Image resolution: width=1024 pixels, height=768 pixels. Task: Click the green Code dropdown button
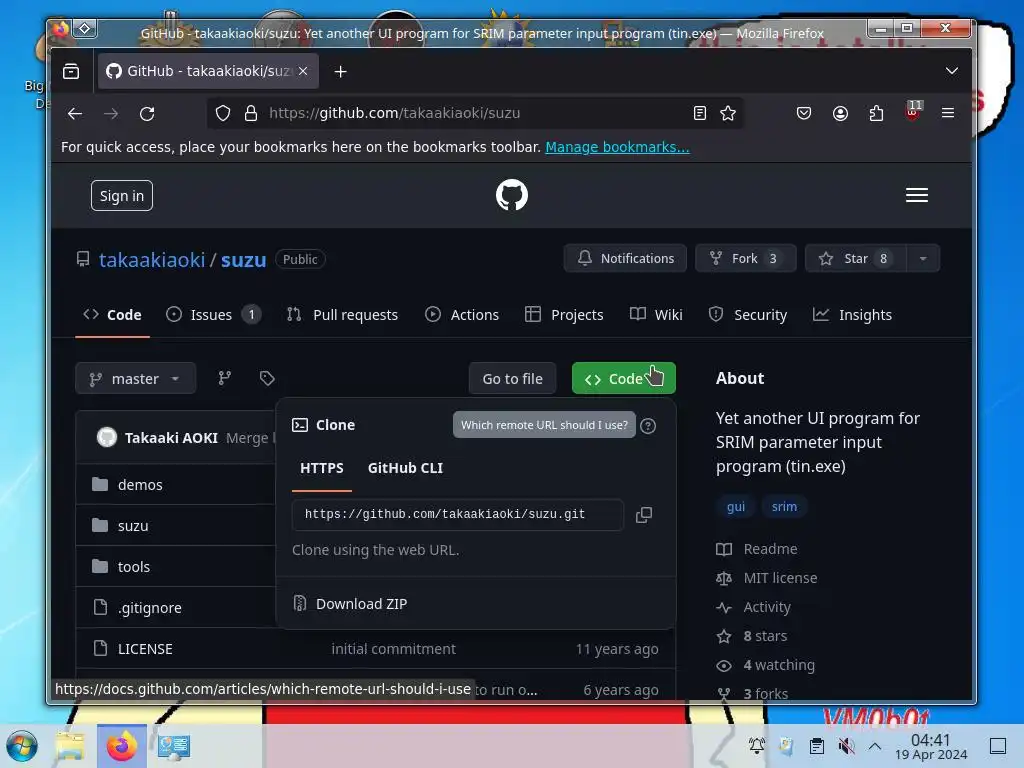tap(624, 379)
